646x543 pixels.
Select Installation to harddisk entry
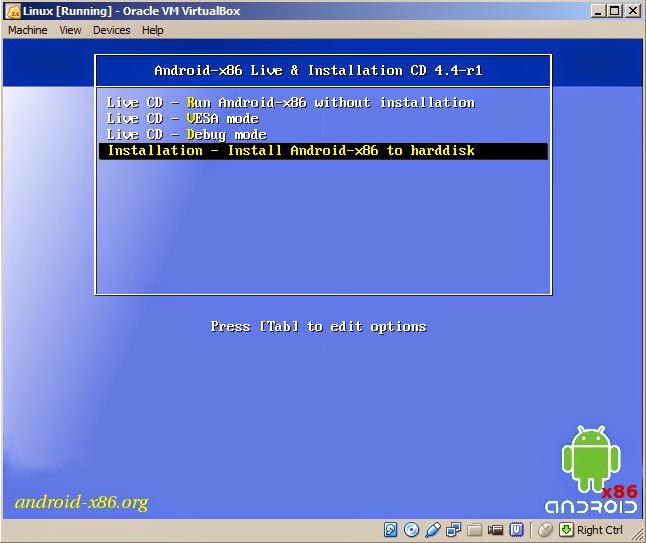tap(323, 151)
